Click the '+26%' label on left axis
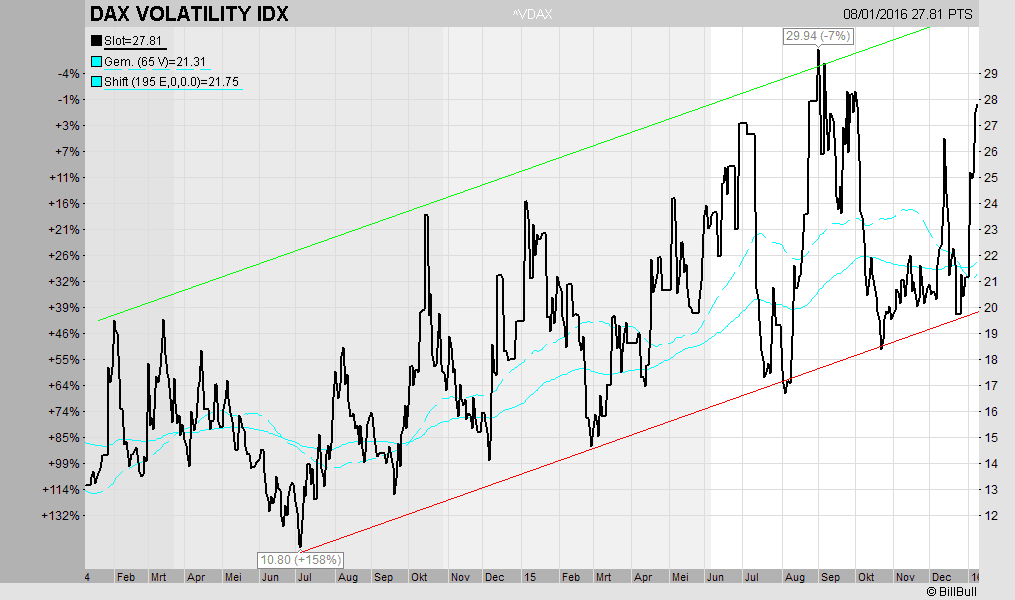1015x600 pixels. (65, 256)
